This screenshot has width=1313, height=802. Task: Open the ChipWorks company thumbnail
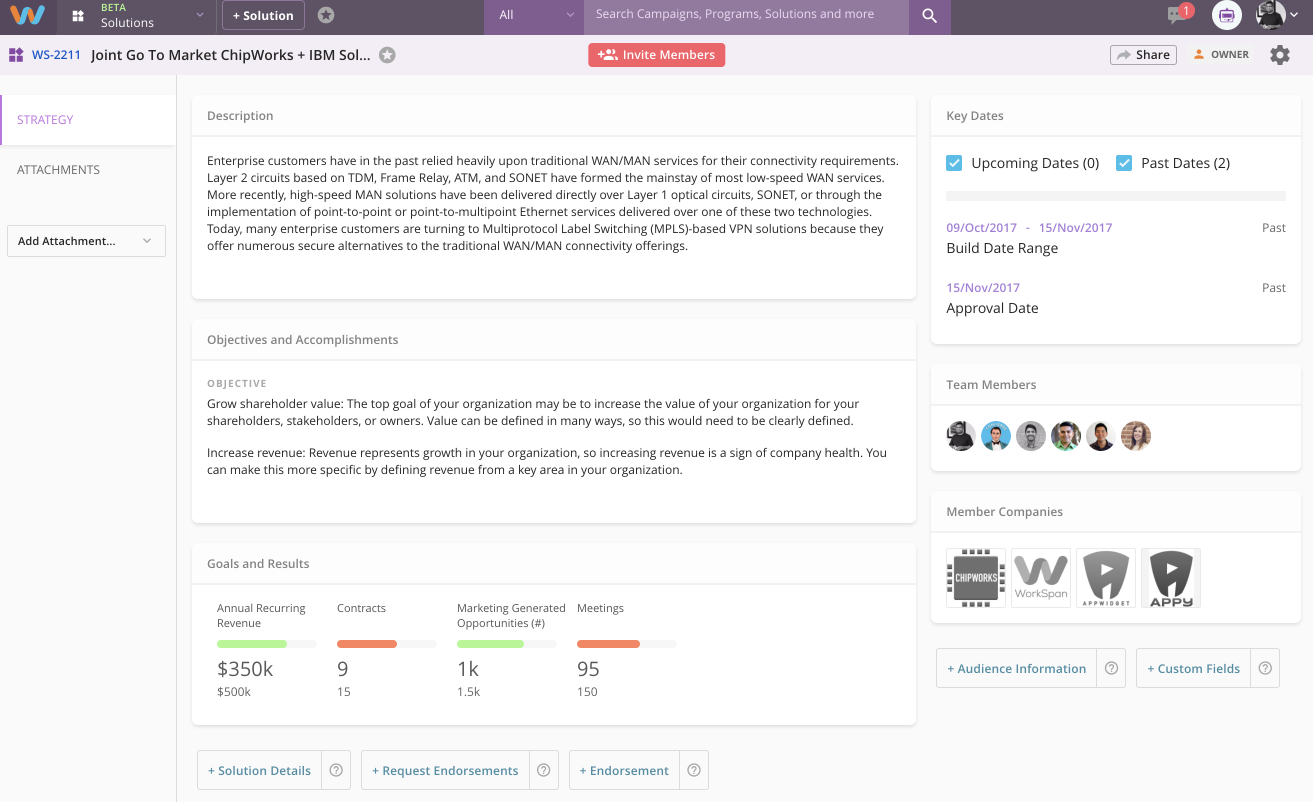[975, 577]
